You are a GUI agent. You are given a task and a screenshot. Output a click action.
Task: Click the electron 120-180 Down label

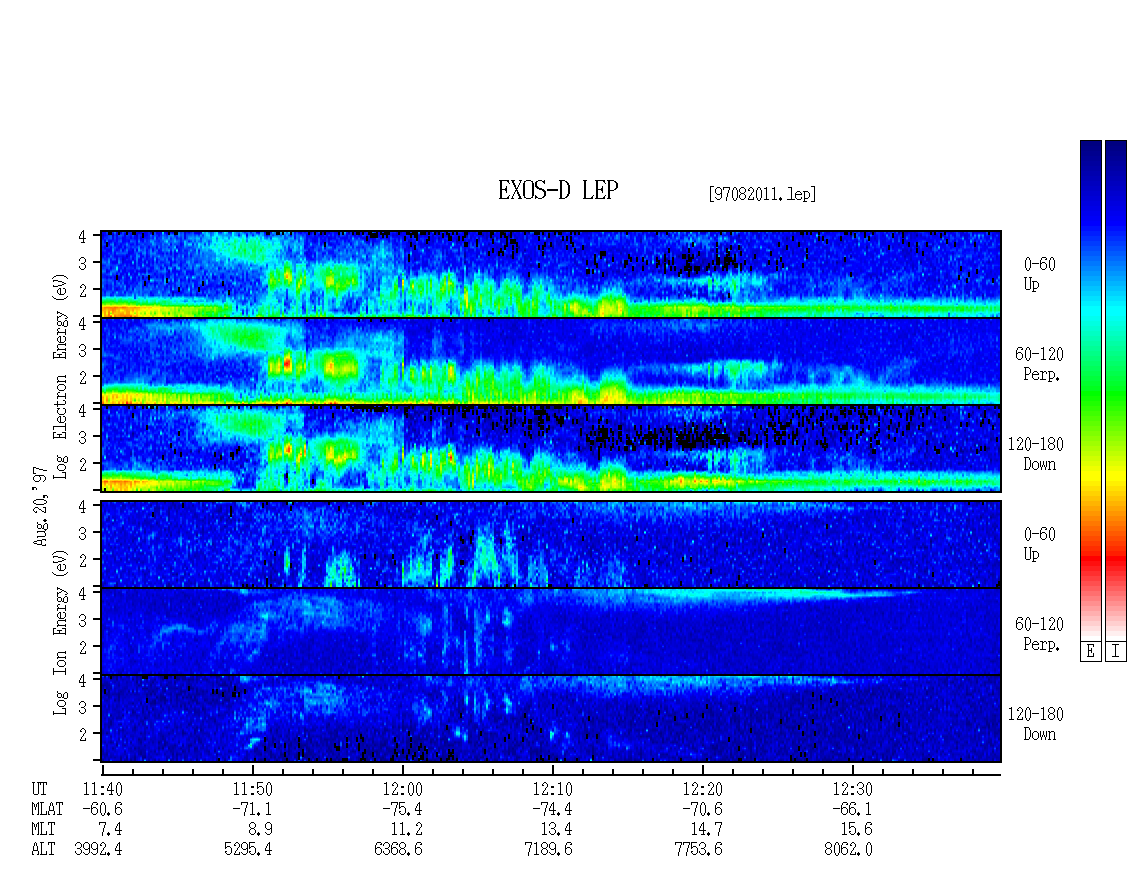[x=1036, y=454]
